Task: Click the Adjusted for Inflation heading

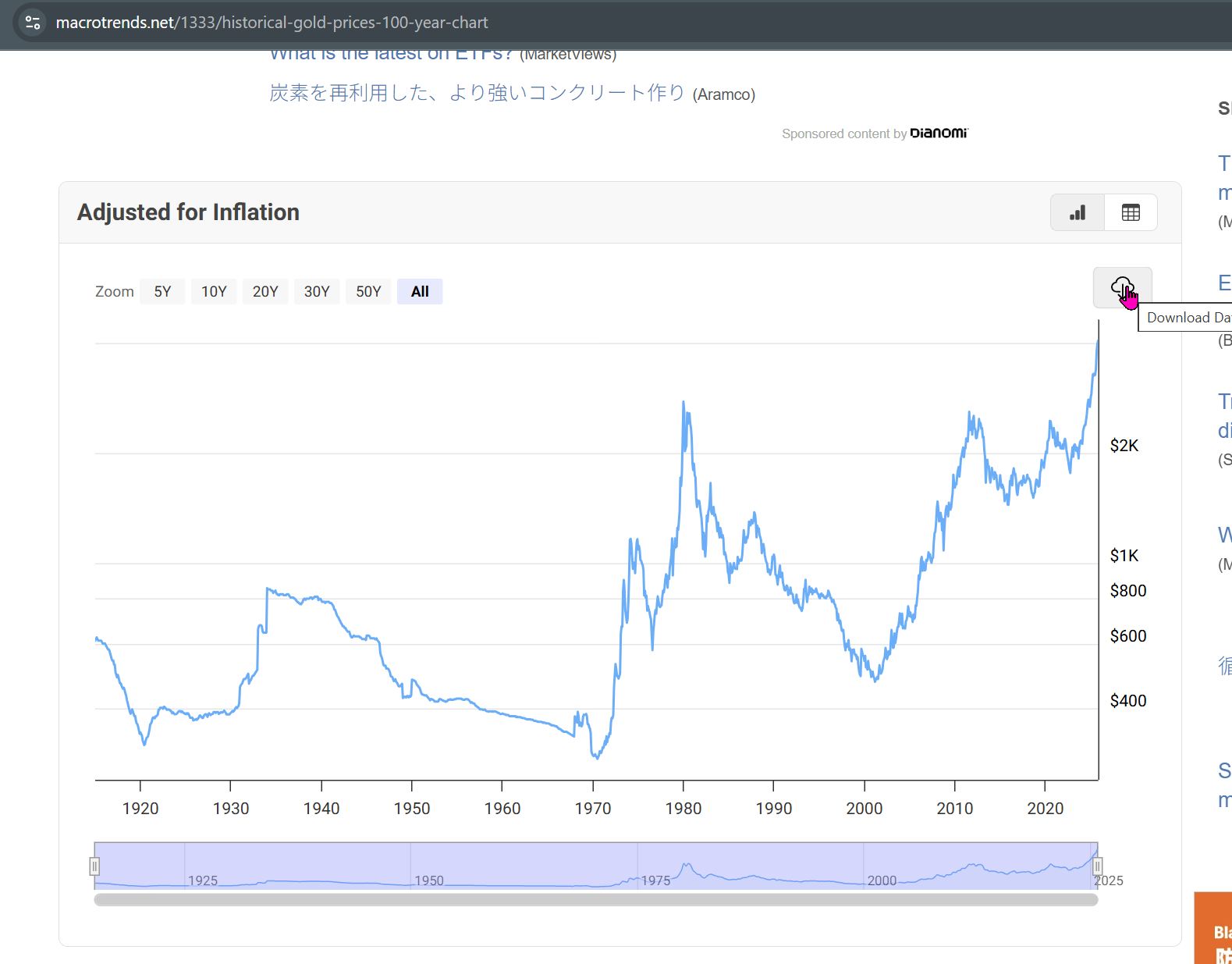Action: tap(188, 212)
